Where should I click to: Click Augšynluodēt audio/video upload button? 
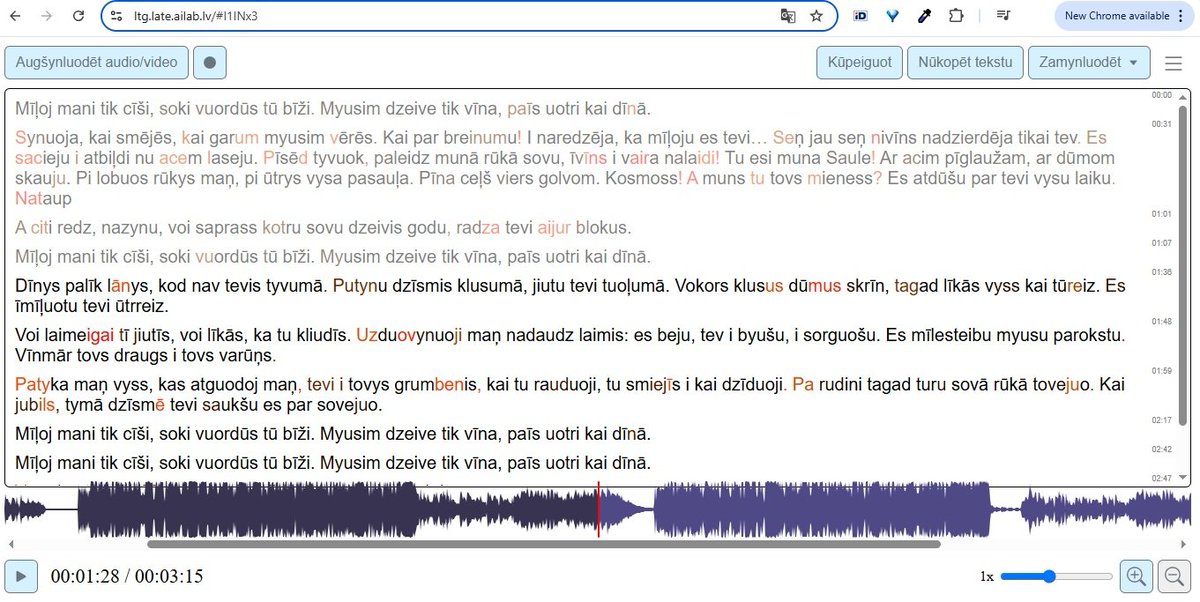pyautogui.click(x=96, y=62)
